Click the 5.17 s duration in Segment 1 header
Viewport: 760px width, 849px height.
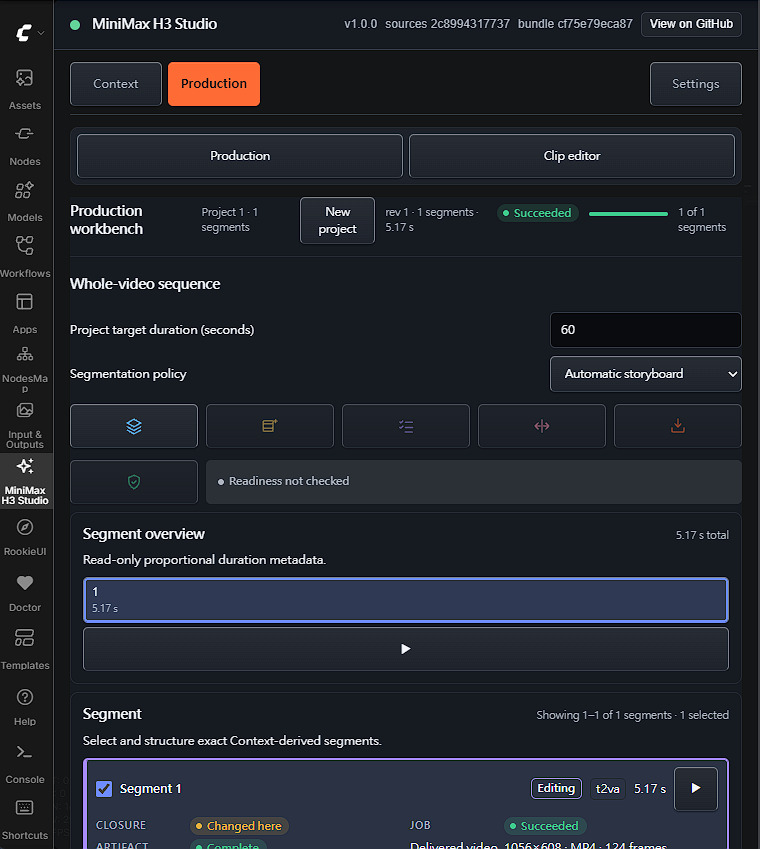(x=650, y=789)
